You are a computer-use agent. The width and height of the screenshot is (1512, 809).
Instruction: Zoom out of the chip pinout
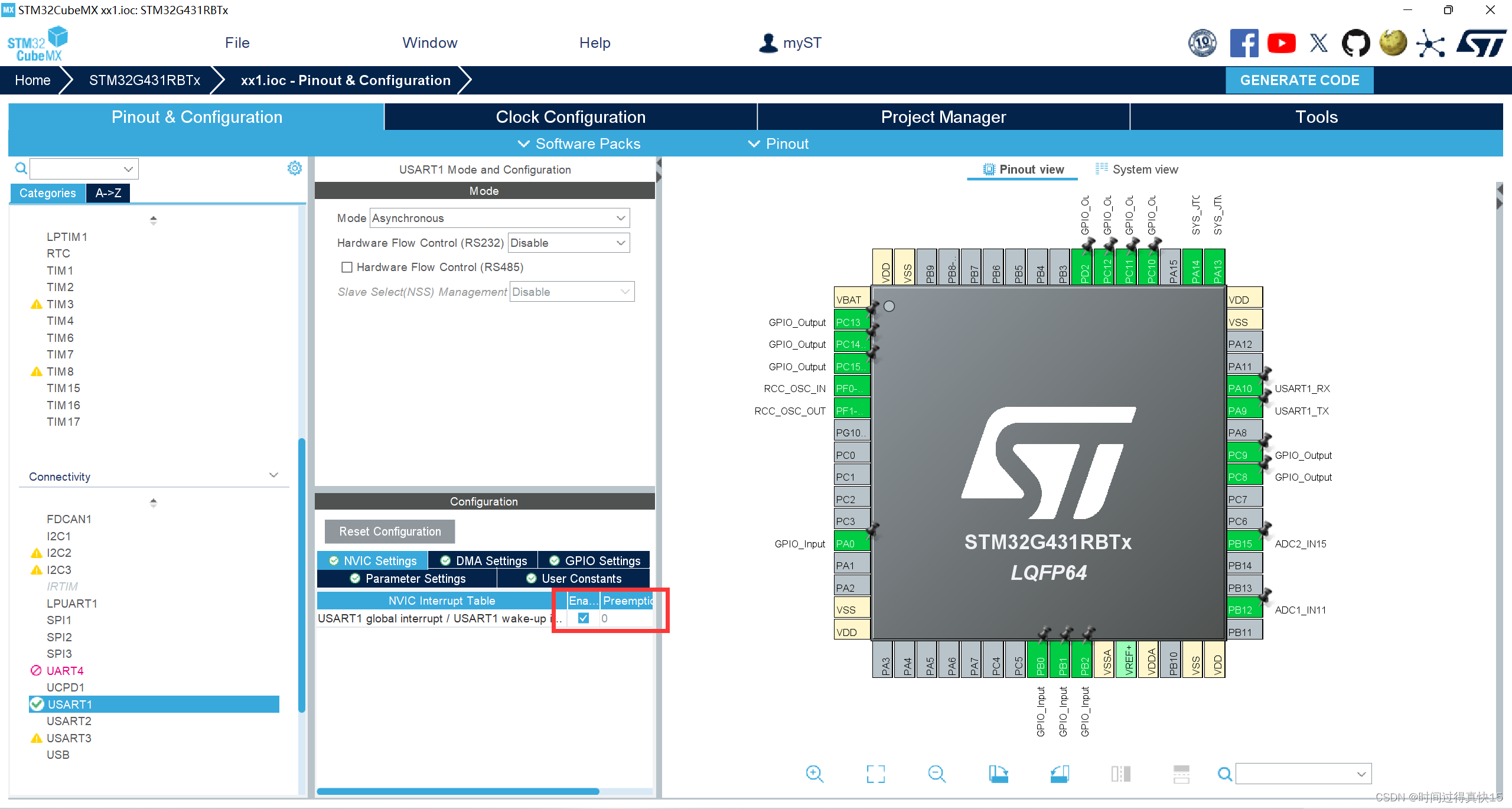click(937, 774)
